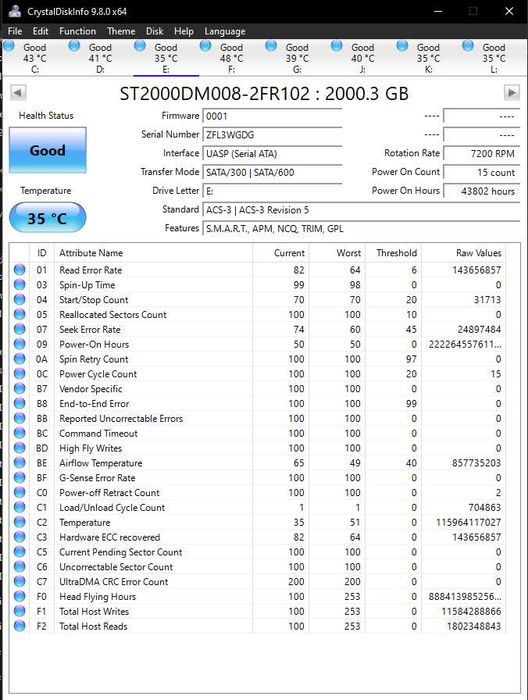The width and height of the screenshot is (528, 700).
Task: Click the Power On Count field
Action: tap(482, 172)
